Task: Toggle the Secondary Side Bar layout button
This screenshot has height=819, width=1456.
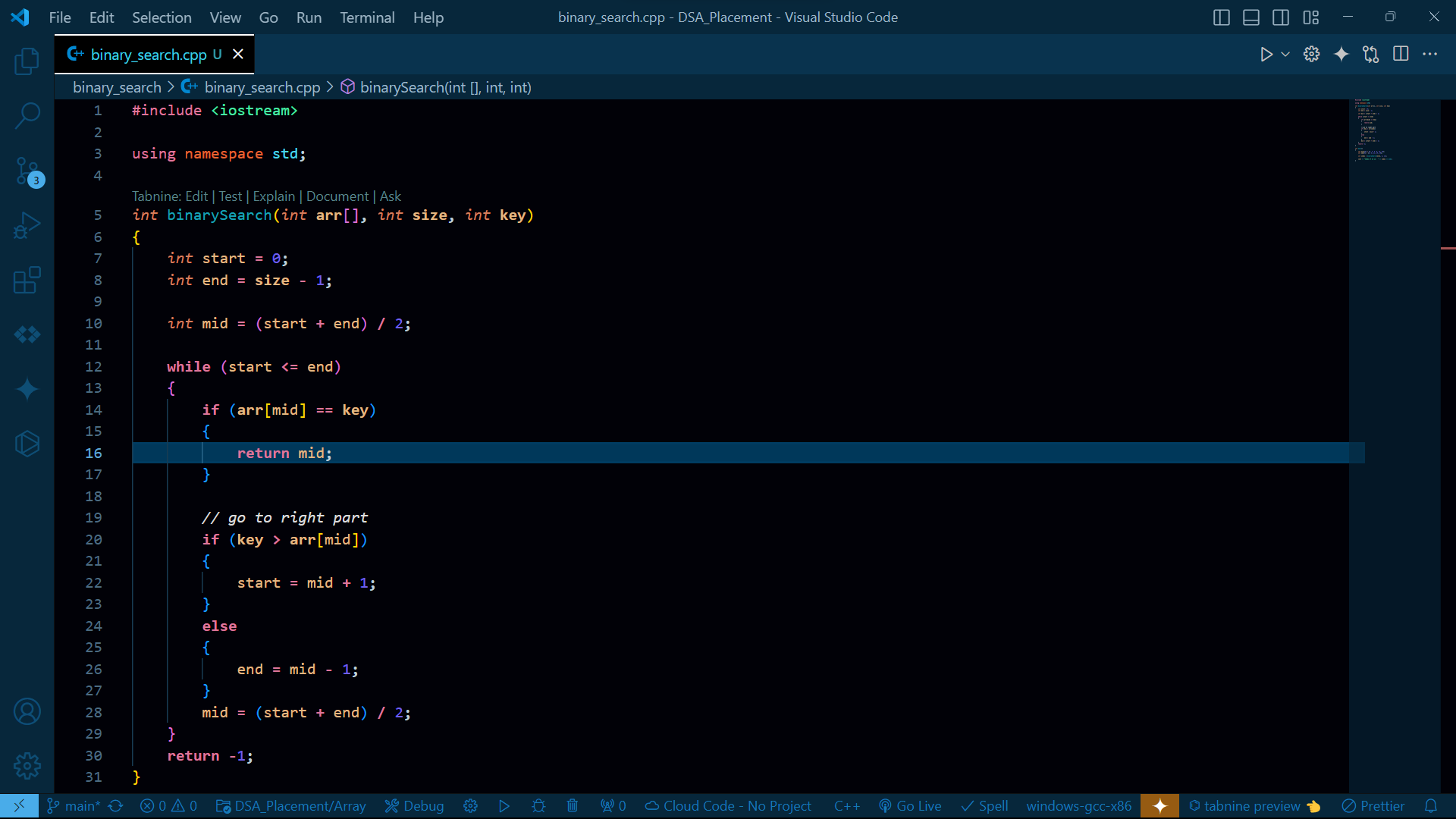Action: [1281, 17]
